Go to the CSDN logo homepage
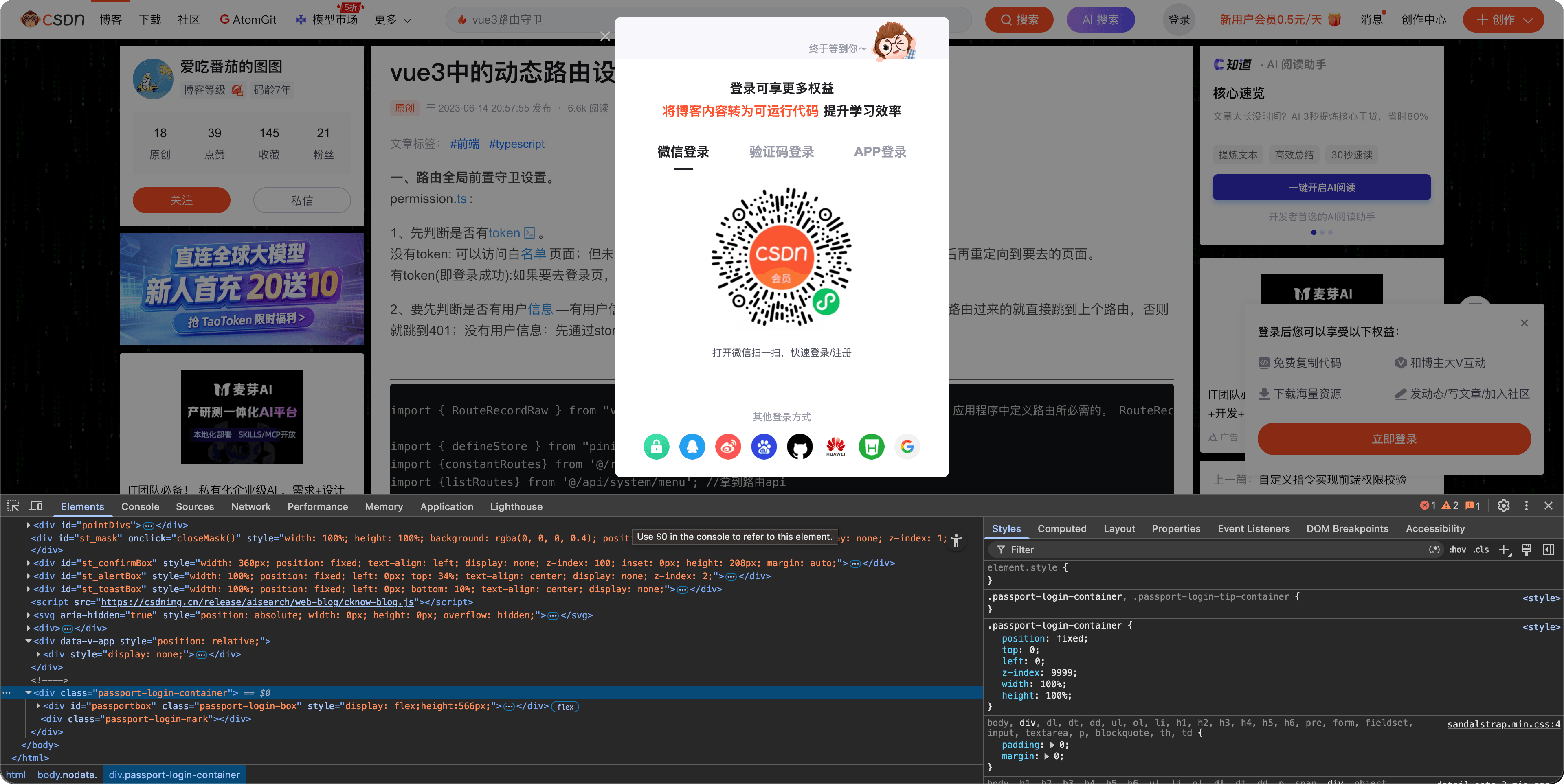1564x784 pixels. tap(53, 20)
